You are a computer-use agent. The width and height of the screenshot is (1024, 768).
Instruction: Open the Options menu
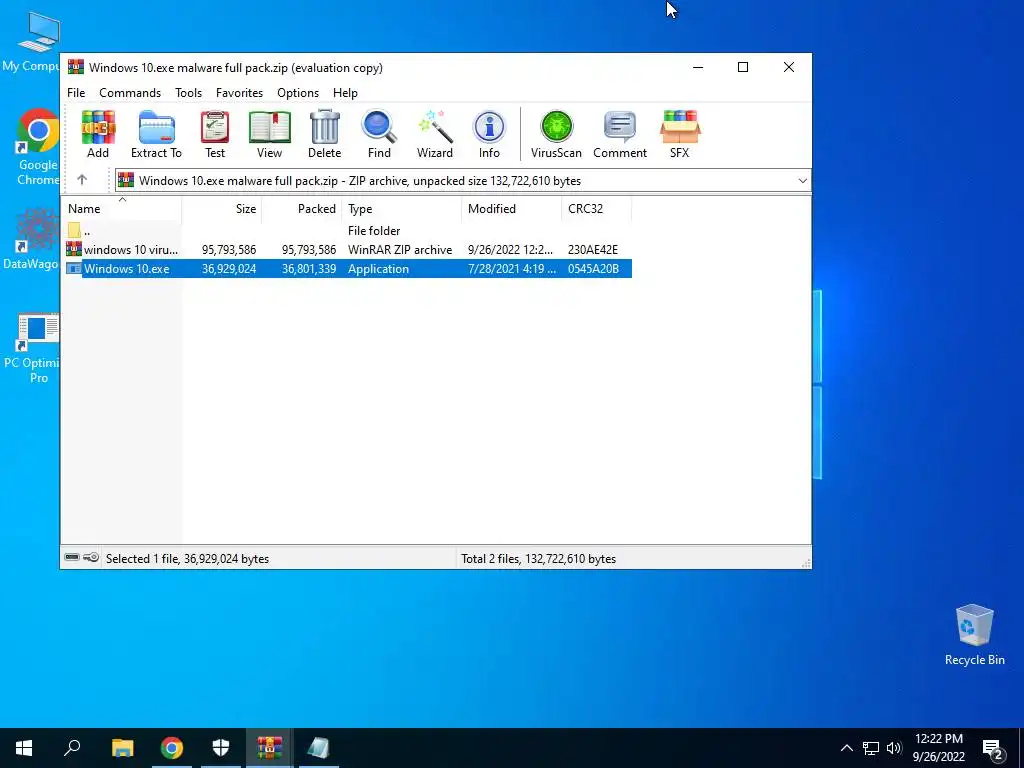point(298,93)
